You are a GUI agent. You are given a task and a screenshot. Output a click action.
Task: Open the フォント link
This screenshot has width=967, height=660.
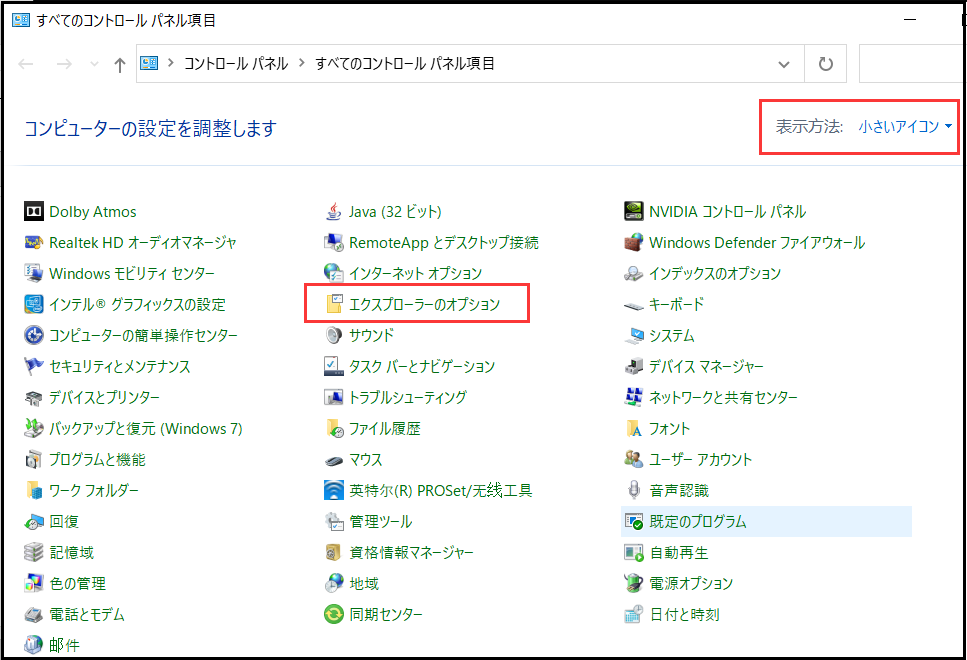pyautogui.click(x=670, y=429)
